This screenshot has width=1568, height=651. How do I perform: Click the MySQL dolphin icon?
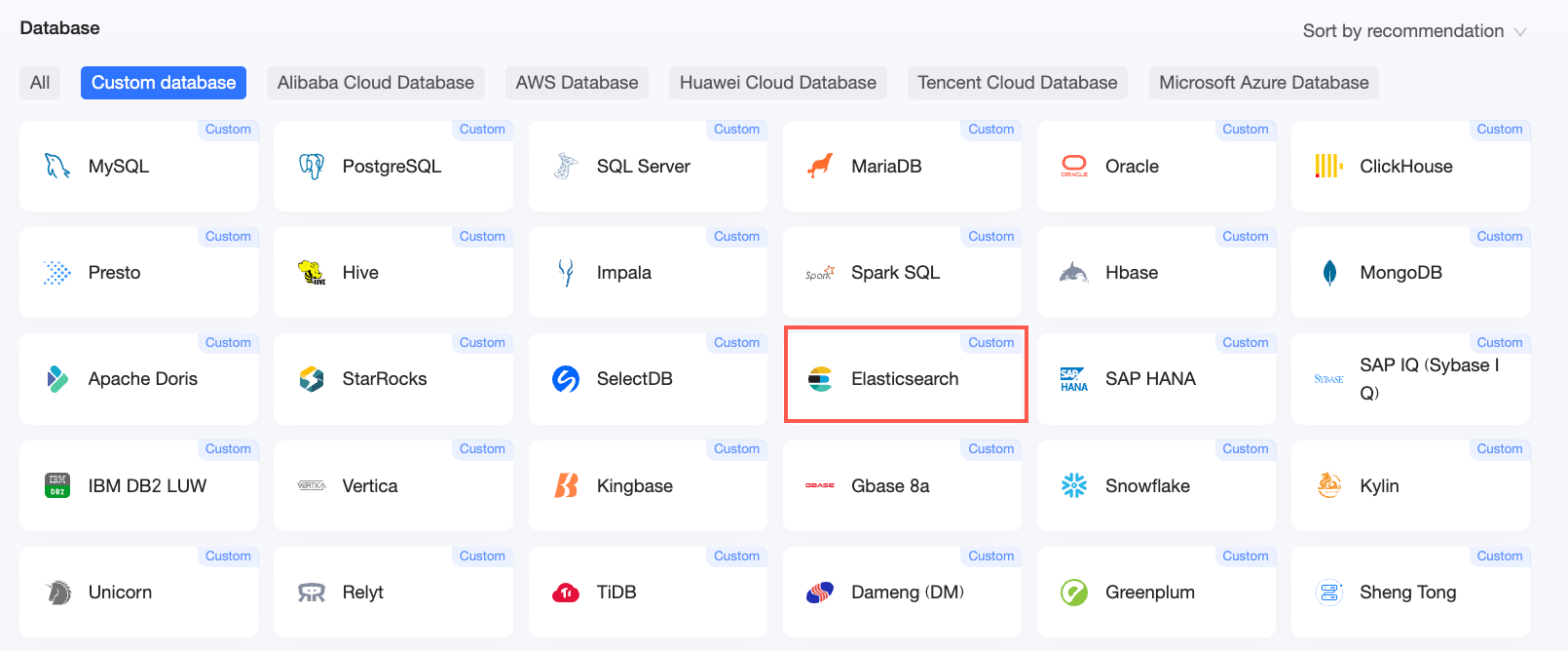point(57,167)
